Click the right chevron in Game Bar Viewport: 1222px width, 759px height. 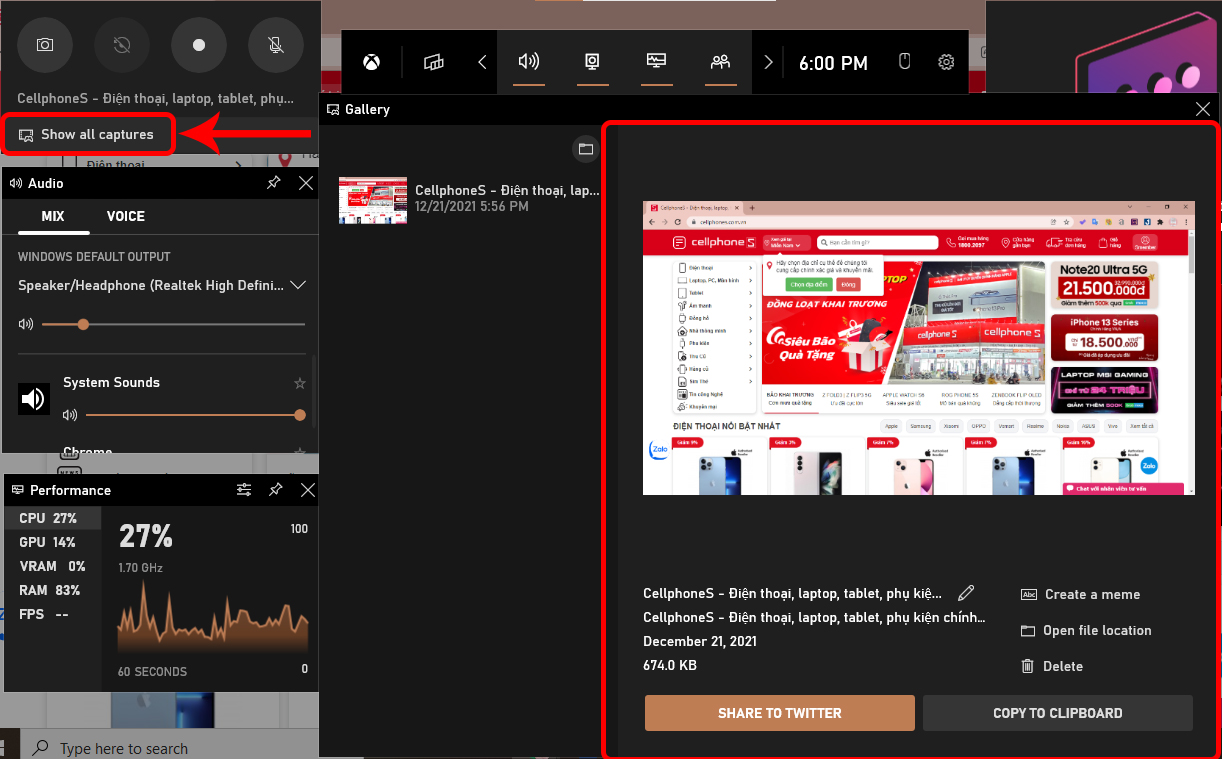point(768,62)
